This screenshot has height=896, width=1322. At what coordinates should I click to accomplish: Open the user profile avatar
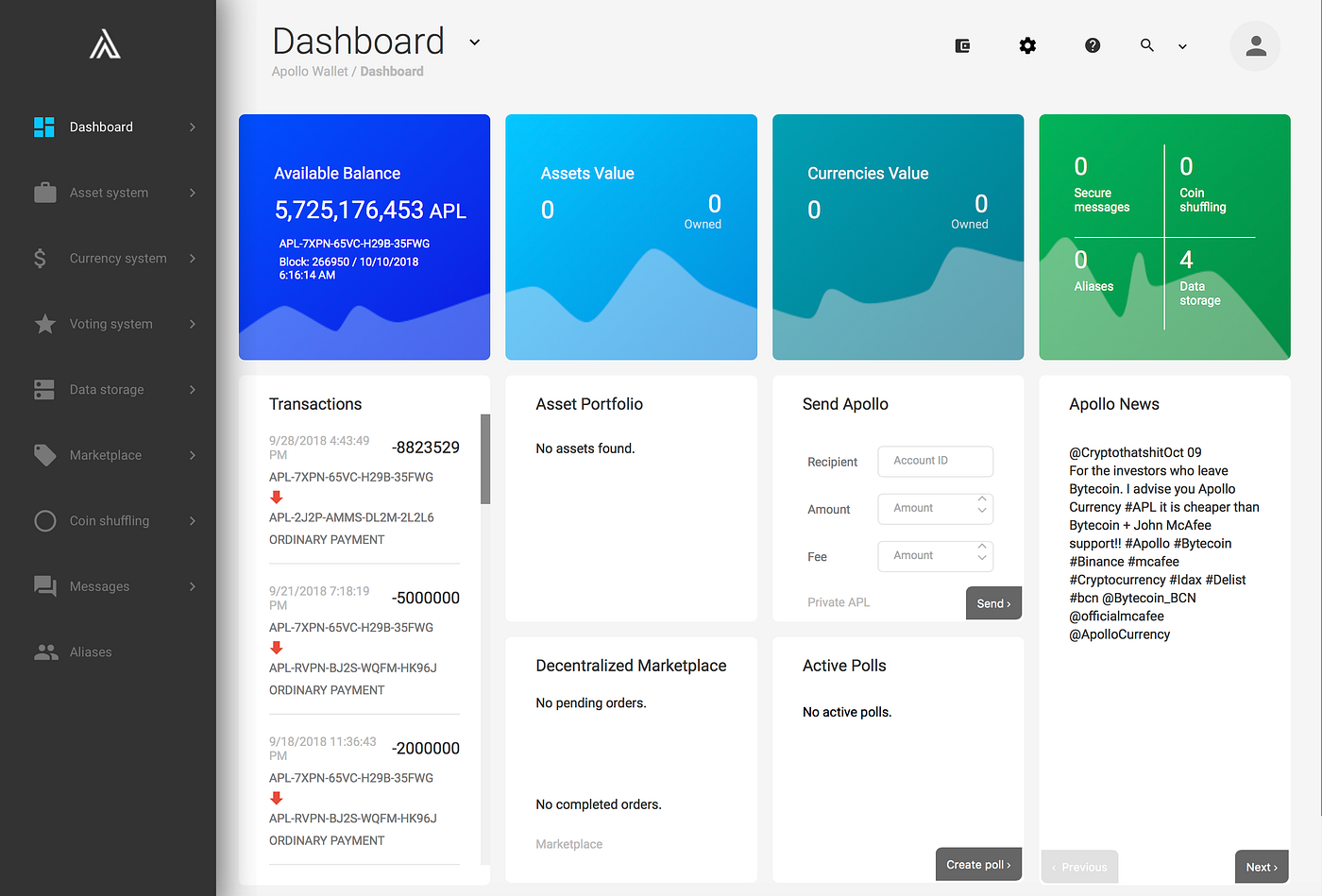(1255, 45)
